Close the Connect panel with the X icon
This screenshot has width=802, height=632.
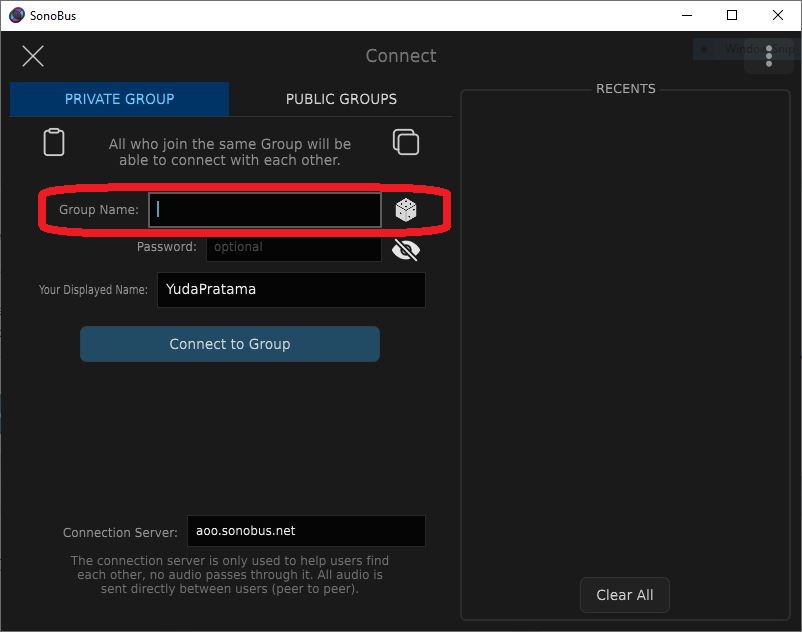[x=33, y=56]
